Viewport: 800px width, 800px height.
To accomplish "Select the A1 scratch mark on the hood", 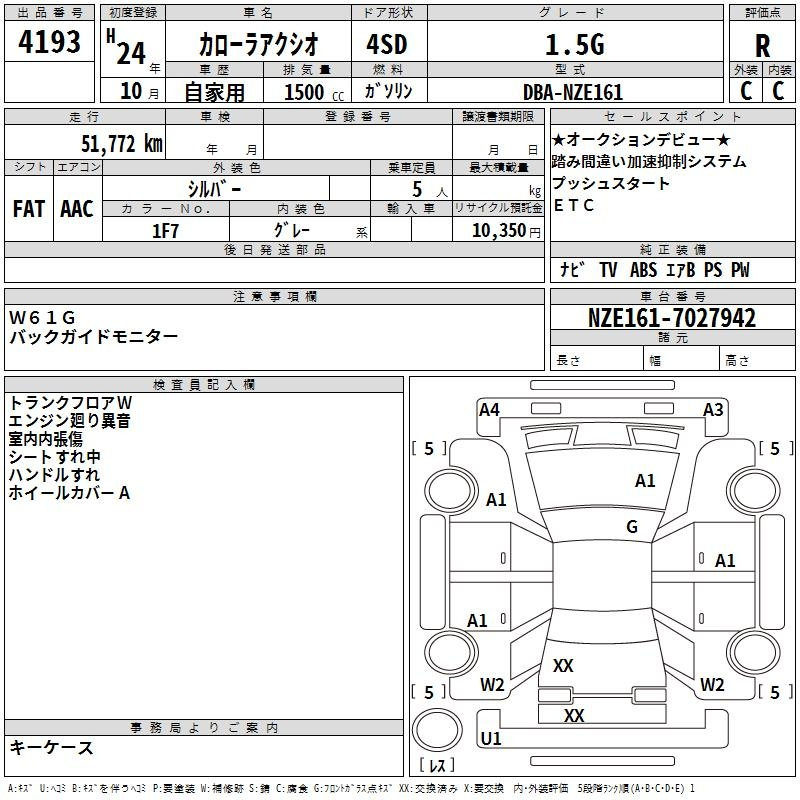I will (x=645, y=481).
